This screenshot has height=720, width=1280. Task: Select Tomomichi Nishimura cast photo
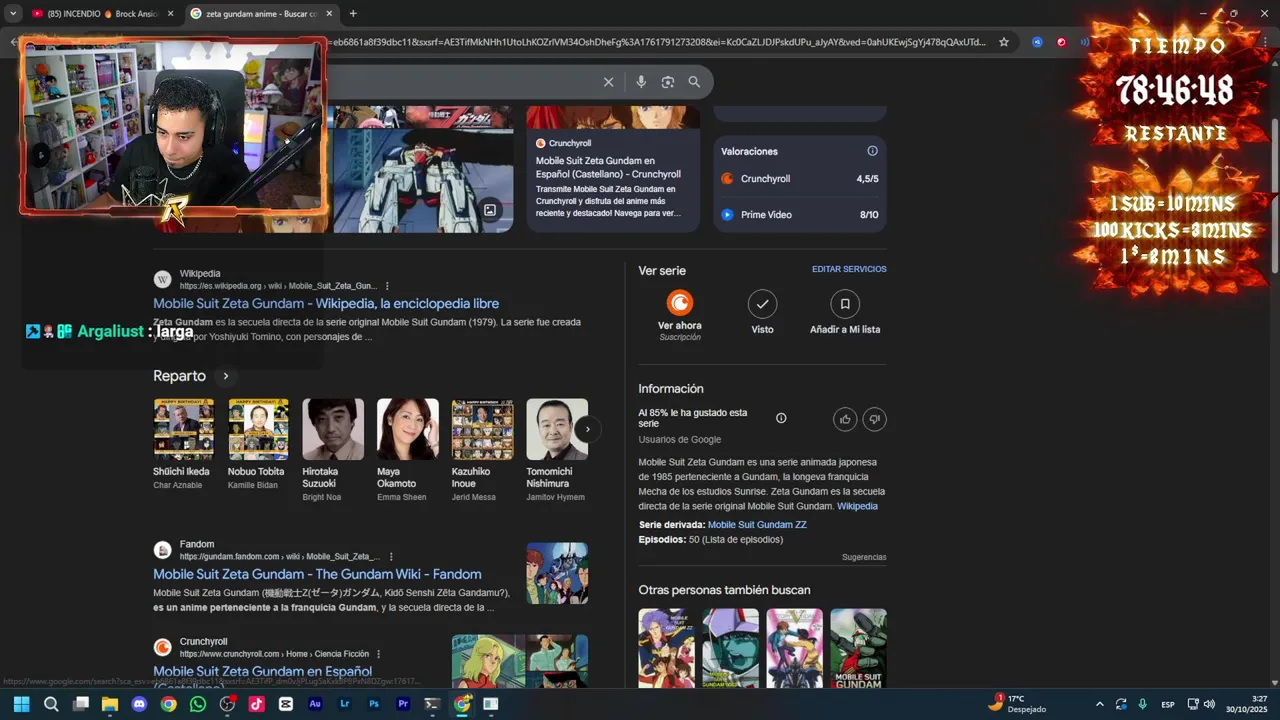pyautogui.click(x=557, y=429)
